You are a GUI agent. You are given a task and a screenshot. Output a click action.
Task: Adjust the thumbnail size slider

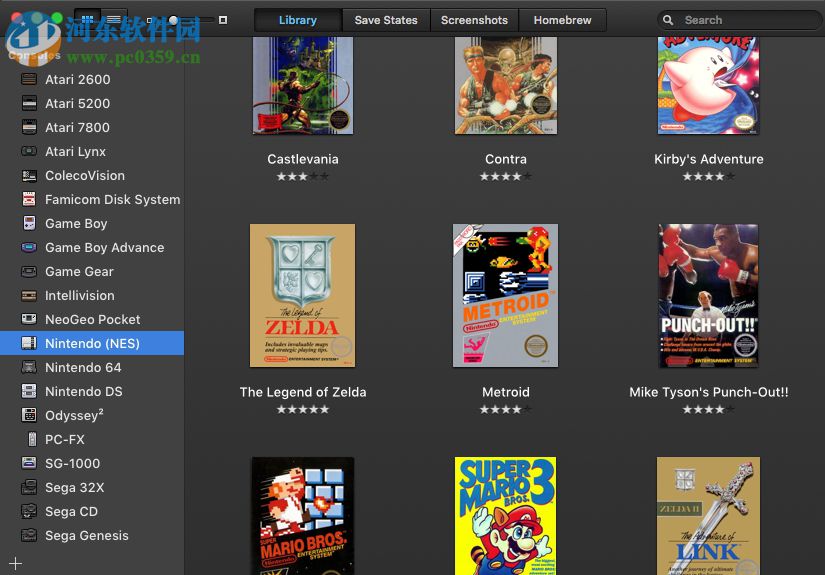(x=183, y=20)
